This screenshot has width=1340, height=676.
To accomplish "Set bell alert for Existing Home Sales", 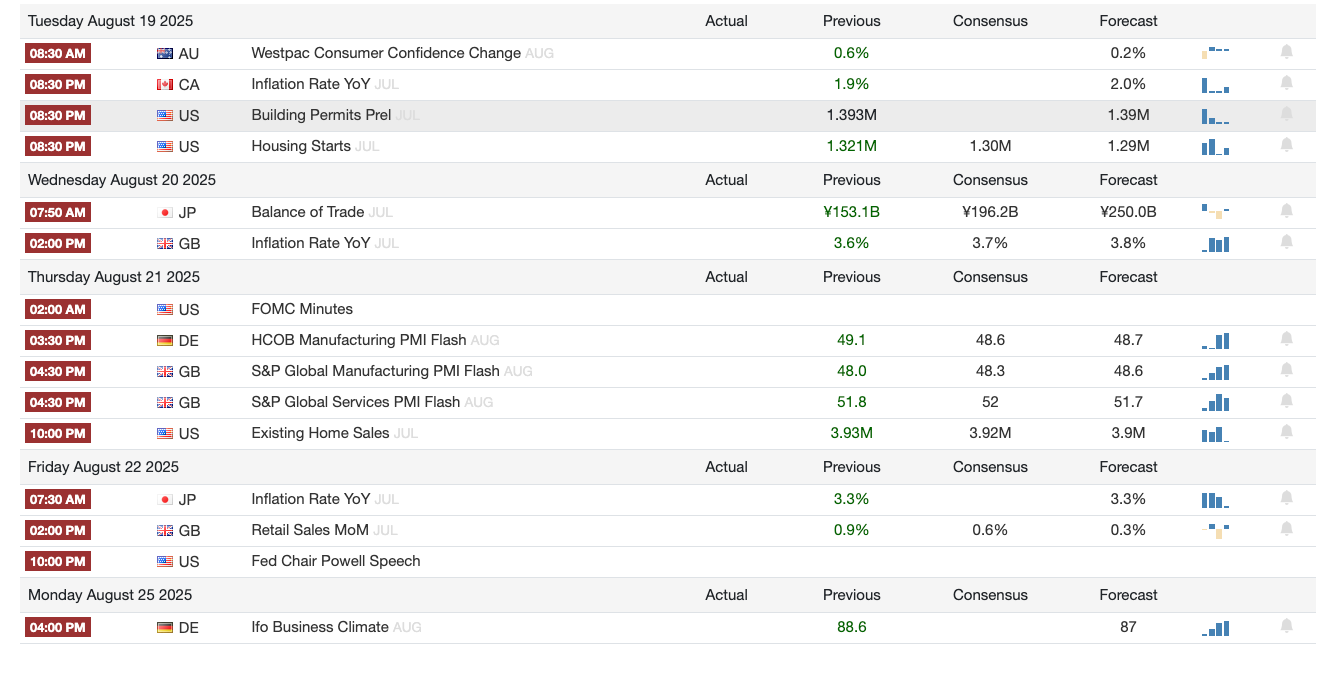I will [x=1286, y=432].
